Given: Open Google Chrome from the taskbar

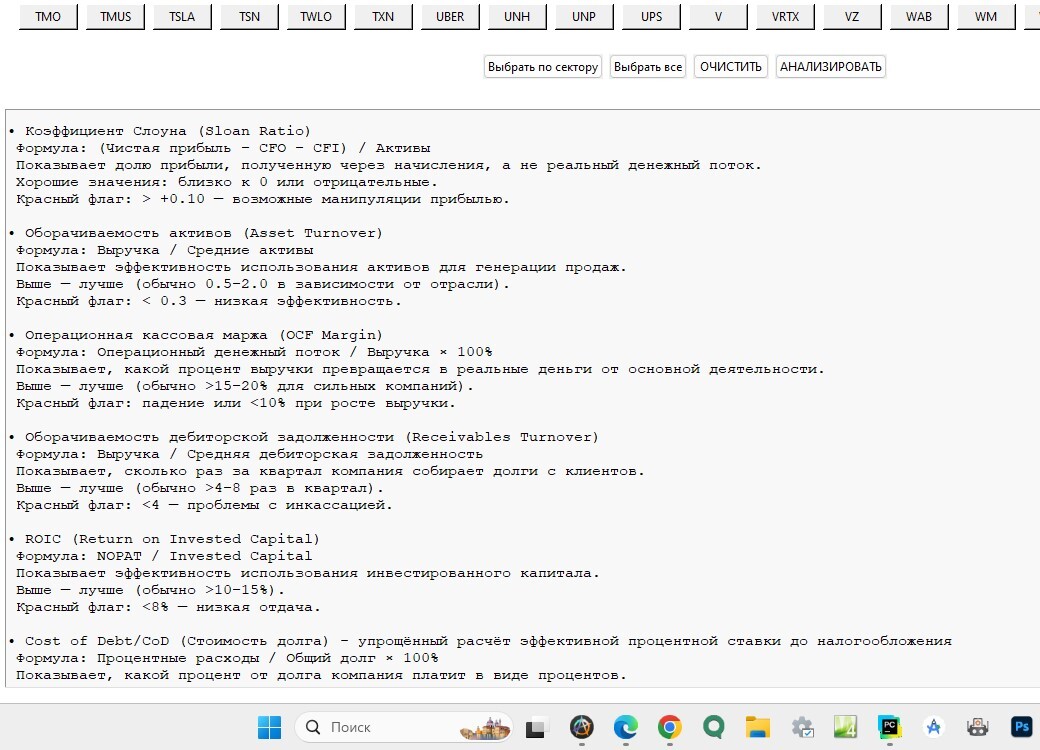Looking at the screenshot, I should click(x=669, y=727).
